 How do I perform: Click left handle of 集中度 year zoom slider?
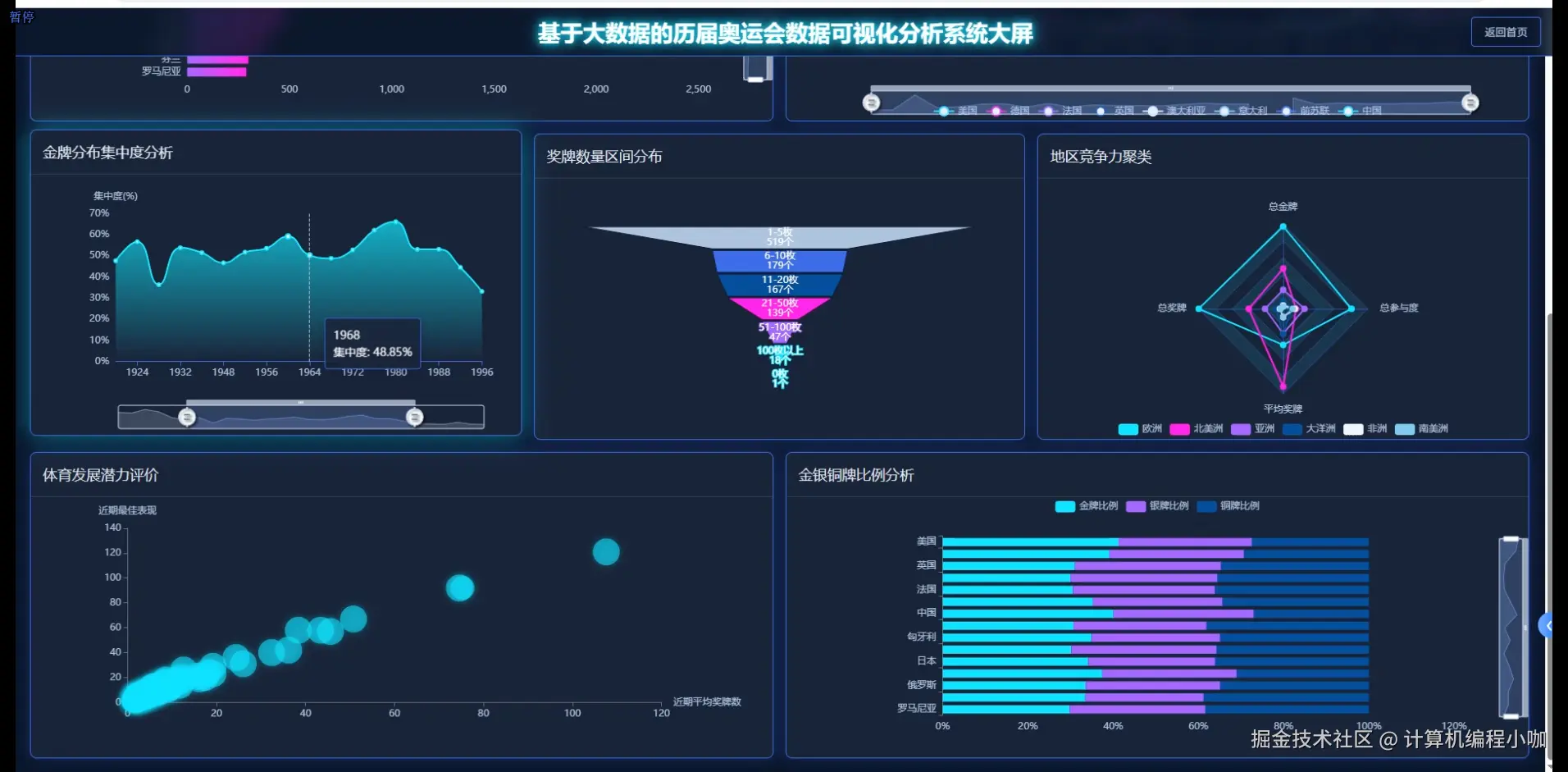click(x=187, y=417)
